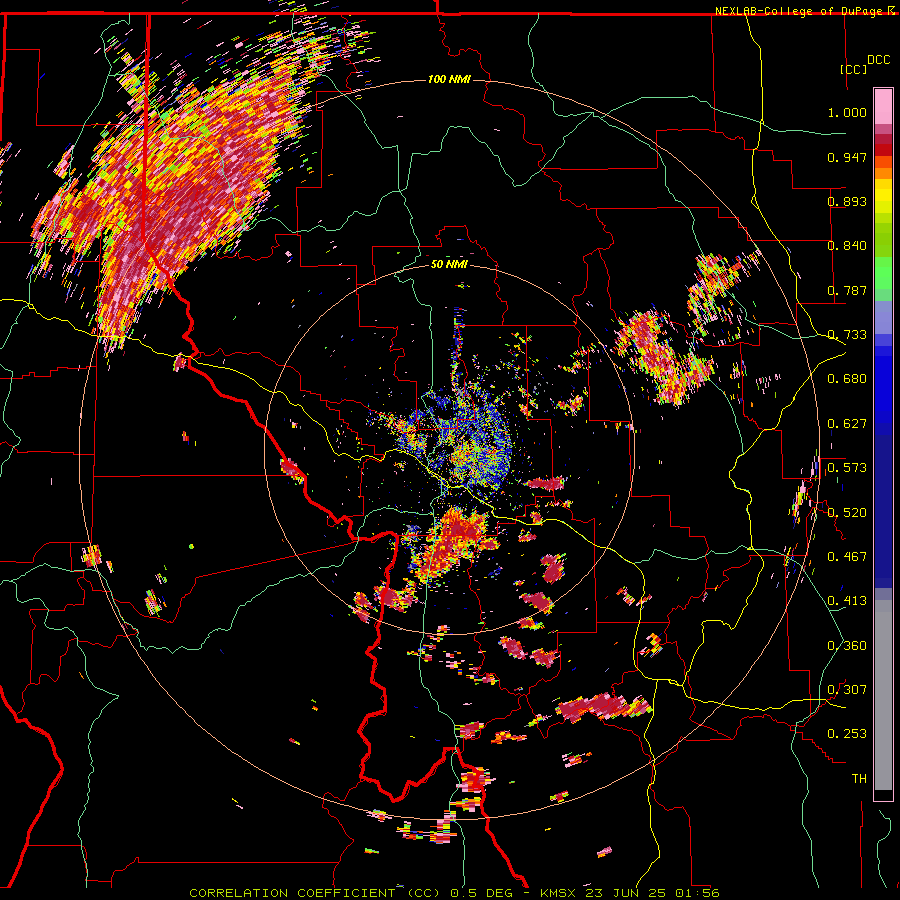Click the 0.253 legend value
Screen dimensions: 900x900
(847, 734)
